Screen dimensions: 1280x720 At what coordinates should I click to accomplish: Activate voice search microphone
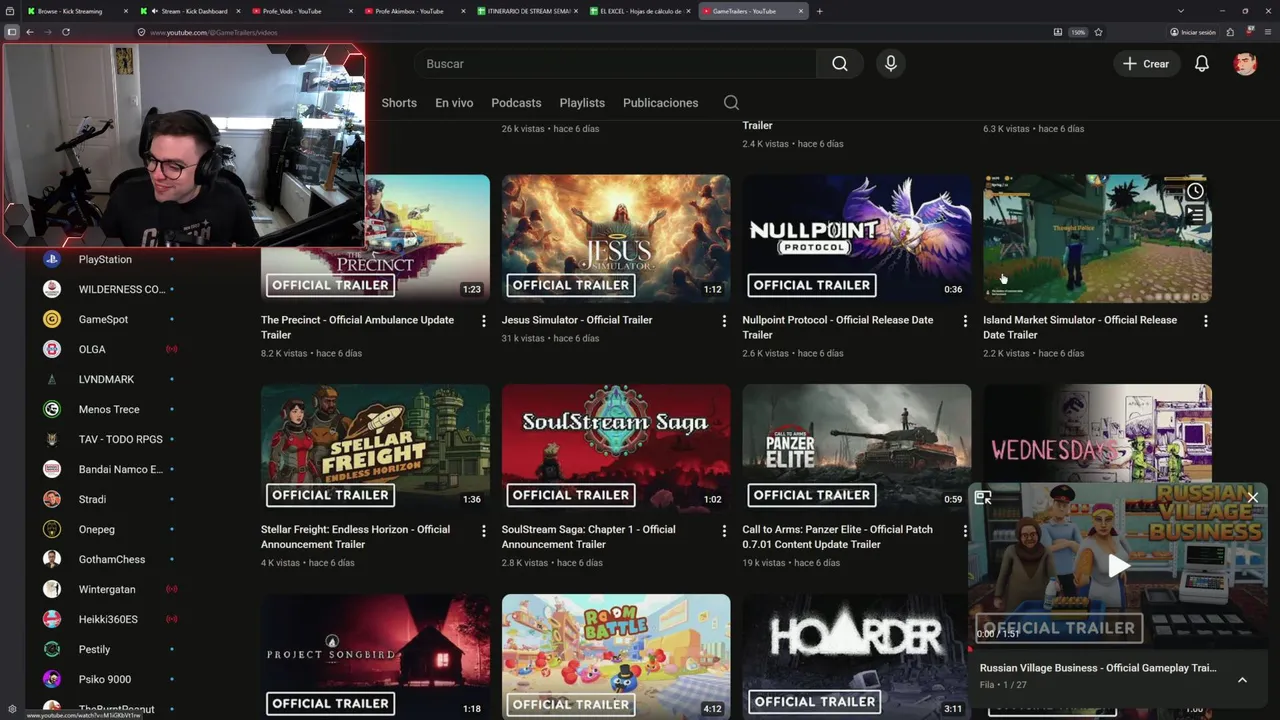click(x=891, y=64)
